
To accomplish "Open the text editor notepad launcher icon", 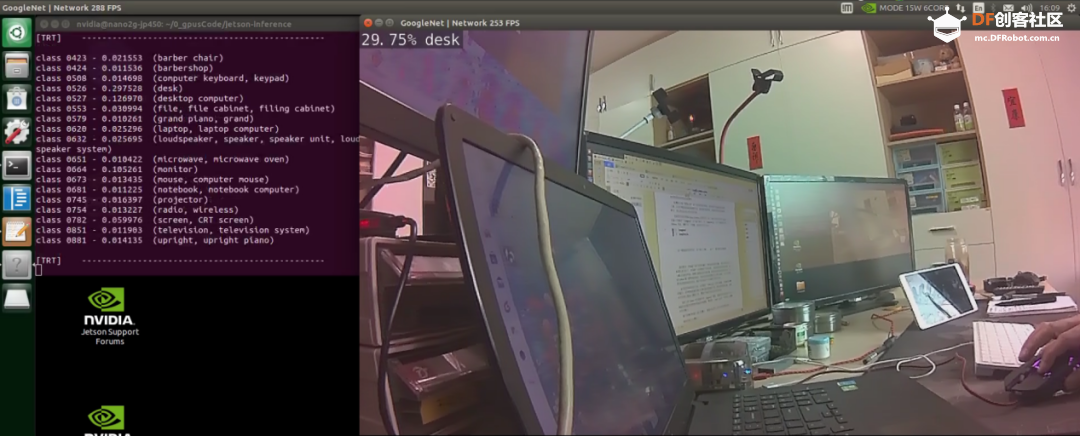I will [x=17, y=231].
